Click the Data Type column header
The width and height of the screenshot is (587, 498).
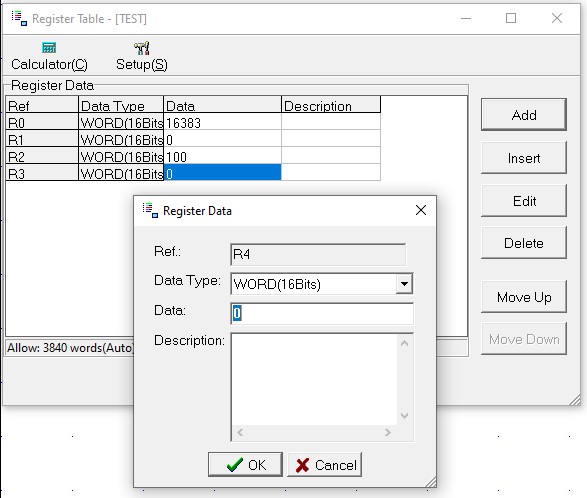pyautogui.click(x=121, y=105)
